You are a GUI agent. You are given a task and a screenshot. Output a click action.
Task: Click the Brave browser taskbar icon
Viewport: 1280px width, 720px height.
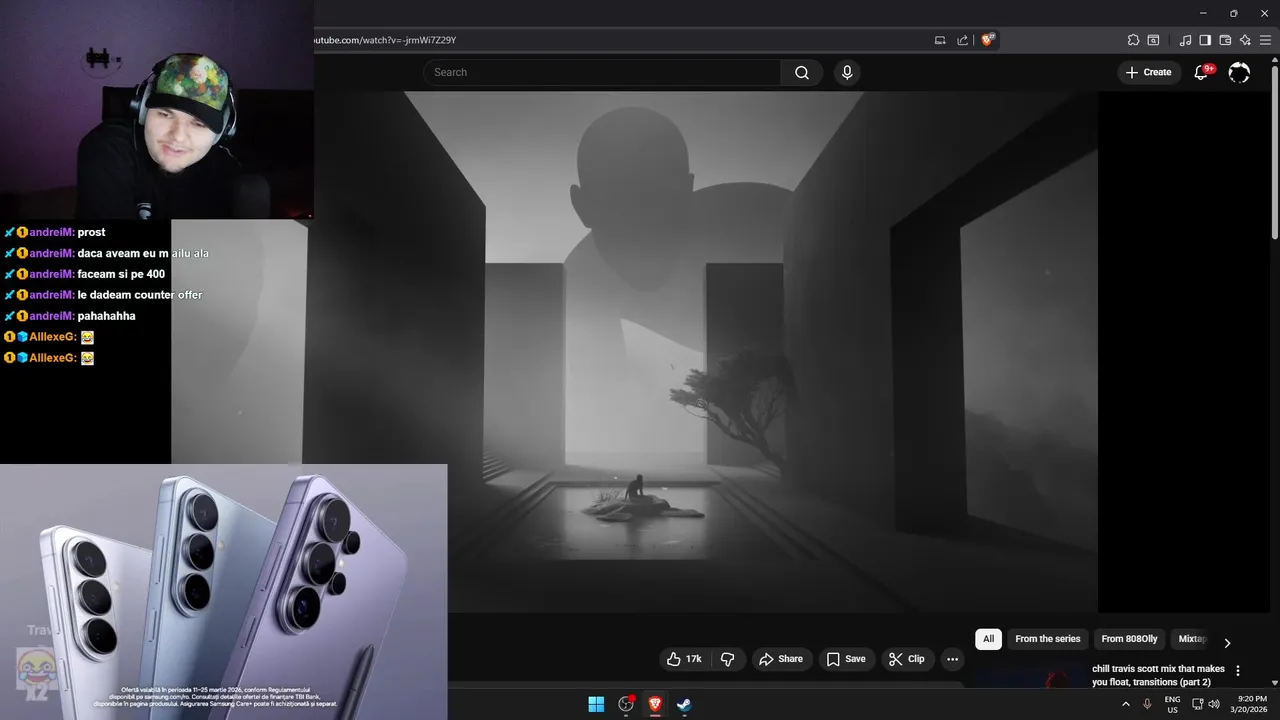655,704
